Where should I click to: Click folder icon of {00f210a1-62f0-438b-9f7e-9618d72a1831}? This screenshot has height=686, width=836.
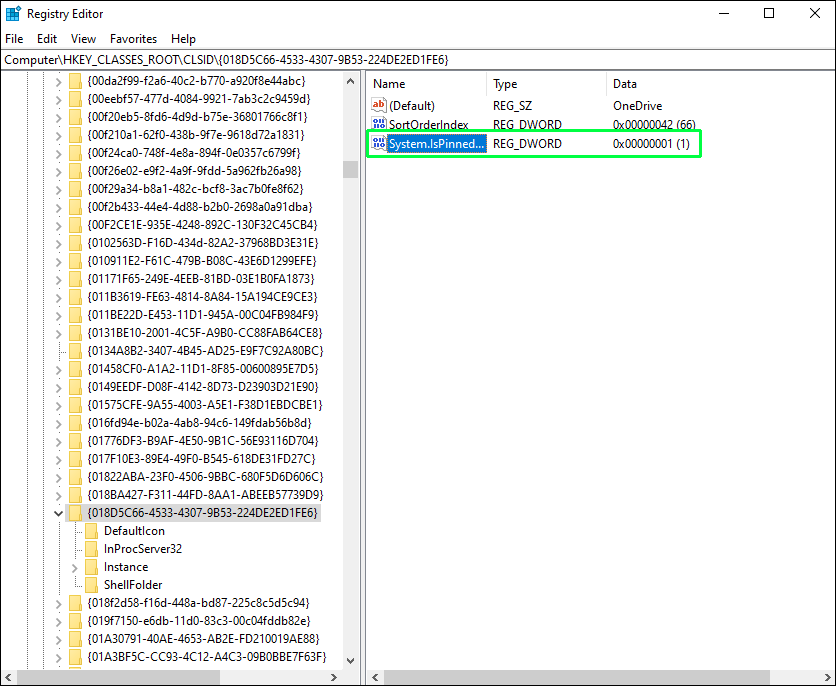click(x=75, y=135)
